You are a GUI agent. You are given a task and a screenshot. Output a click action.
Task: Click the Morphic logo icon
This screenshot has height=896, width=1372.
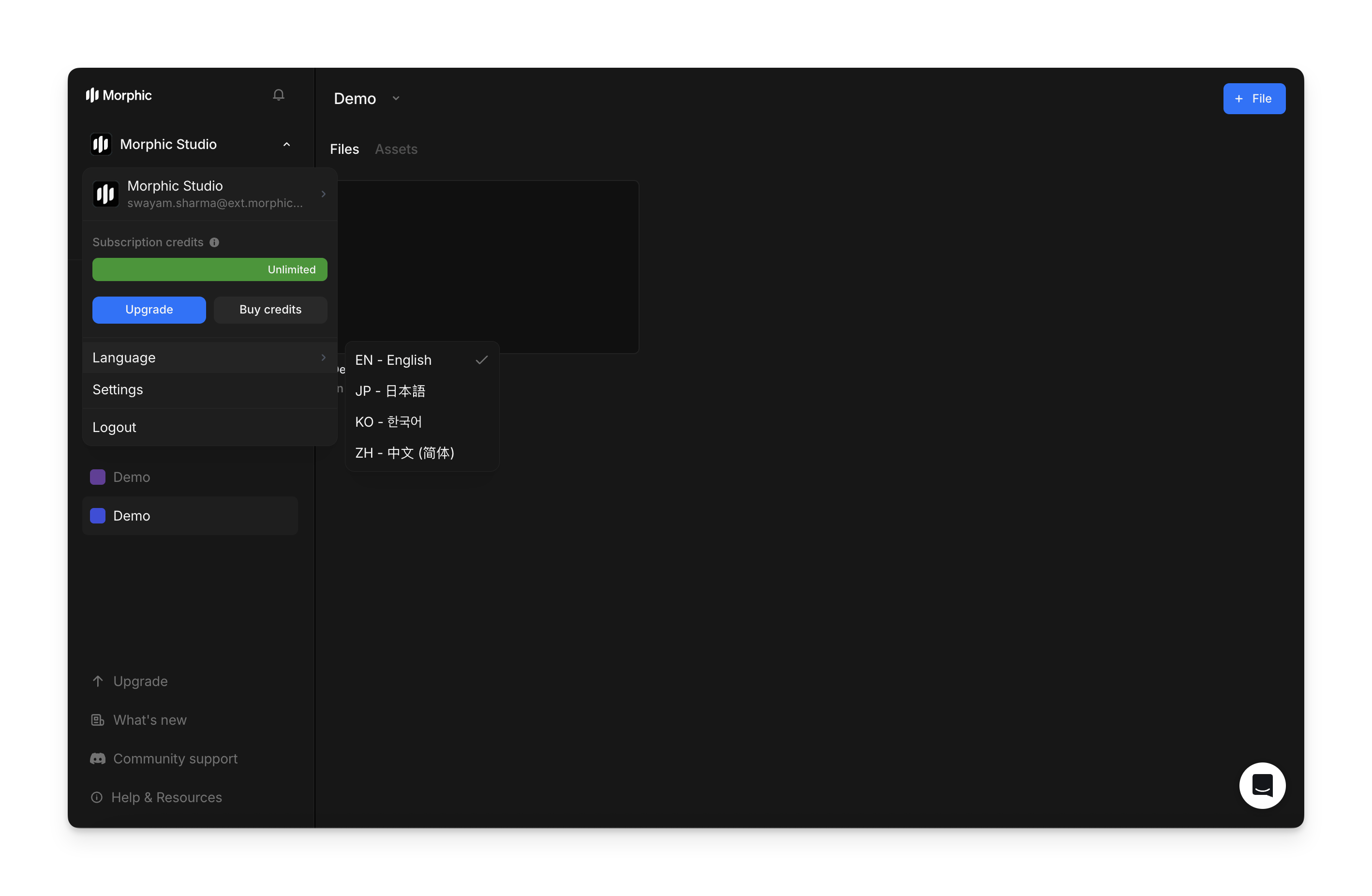(x=93, y=94)
